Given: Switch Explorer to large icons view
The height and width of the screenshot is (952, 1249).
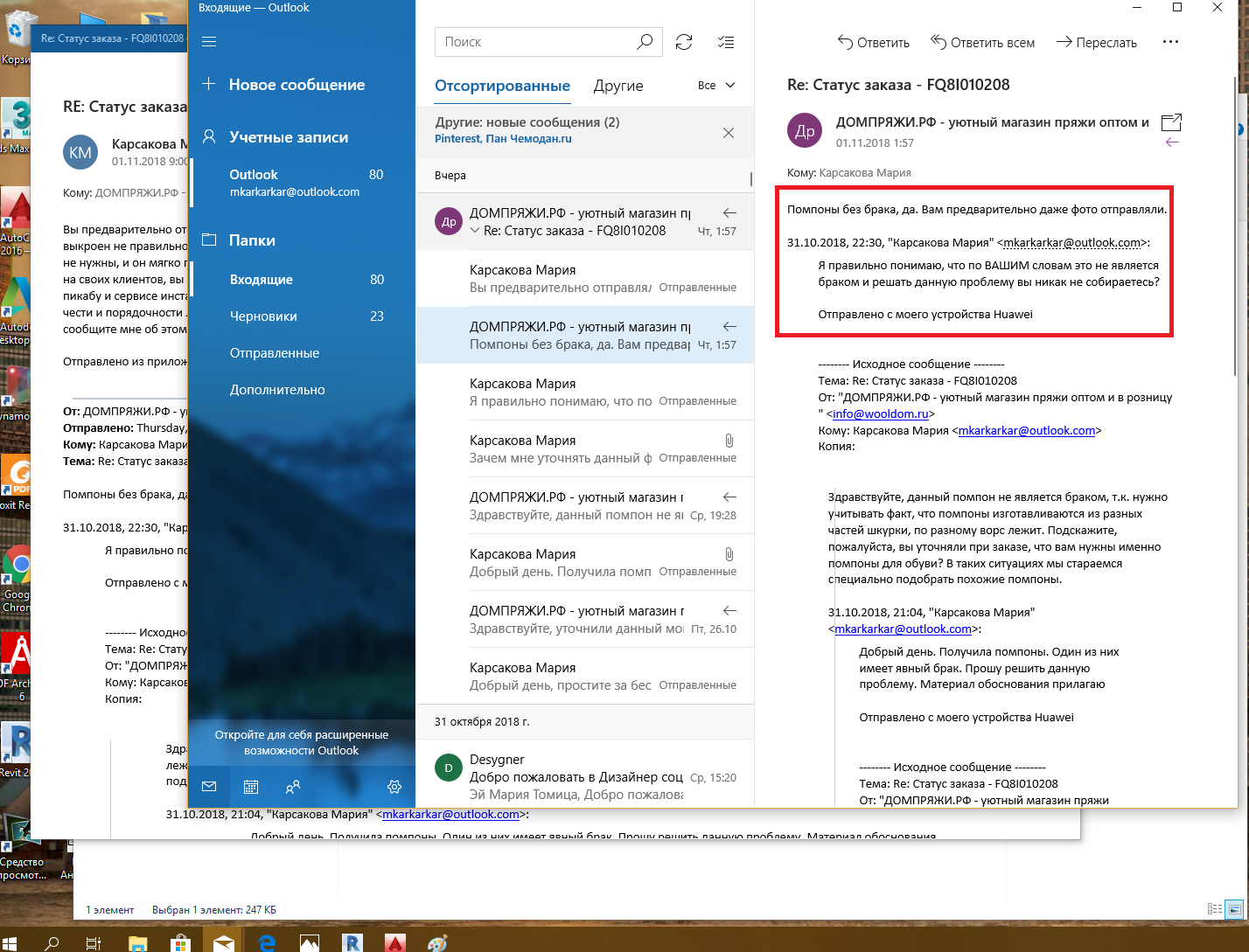Looking at the screenshot, I should [1235, 909].
